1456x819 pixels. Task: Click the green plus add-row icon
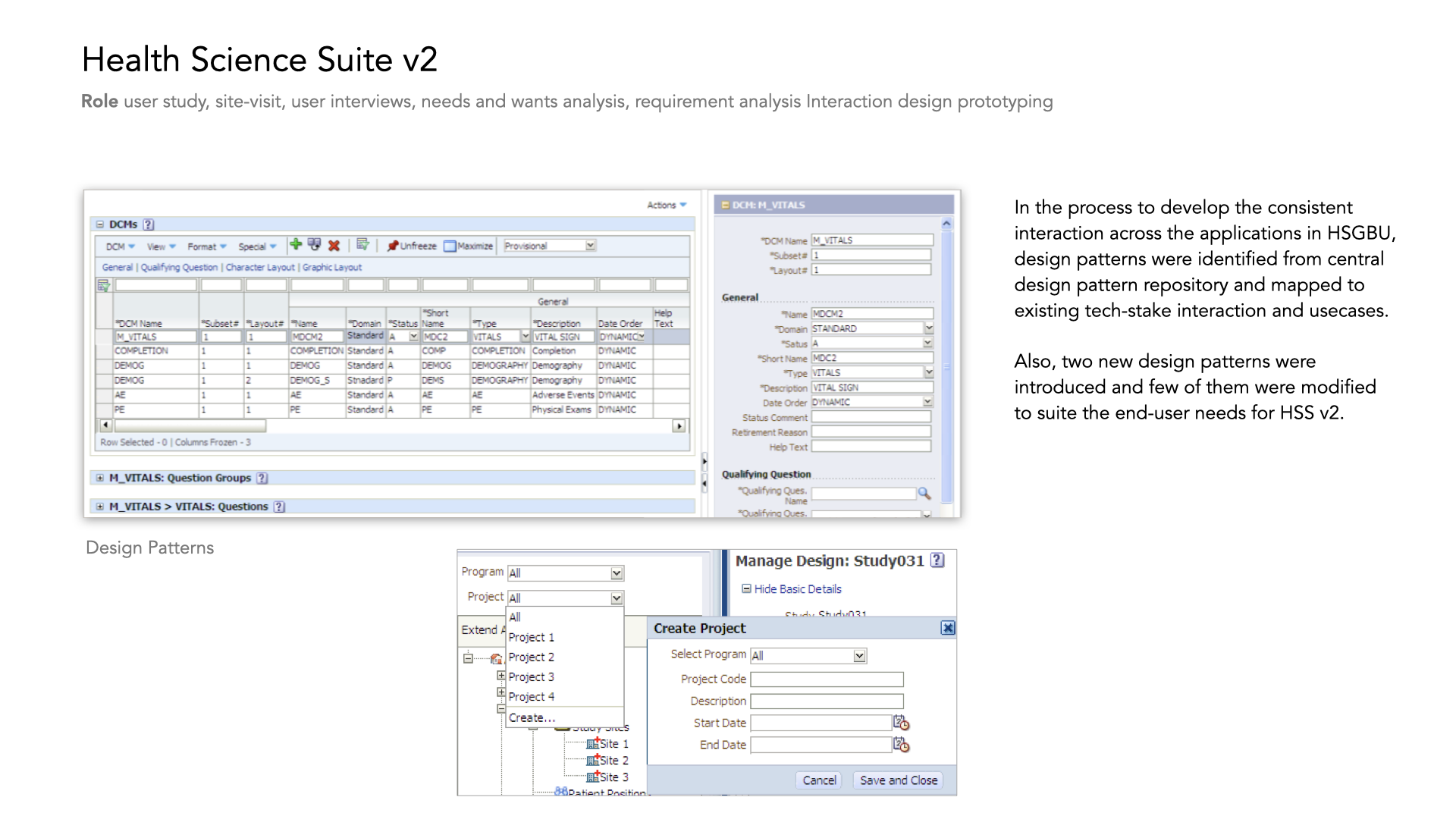click(x=296, y=245)
